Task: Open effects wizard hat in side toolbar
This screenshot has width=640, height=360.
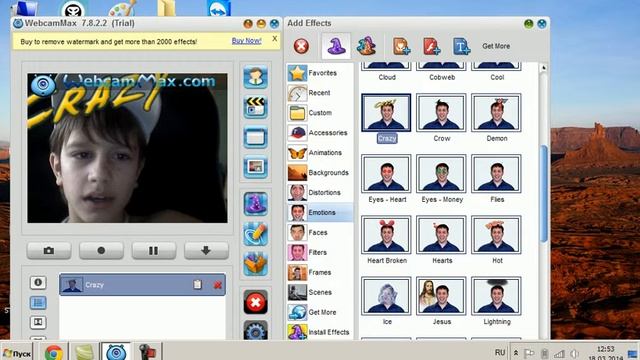Action: coord(256,204)
